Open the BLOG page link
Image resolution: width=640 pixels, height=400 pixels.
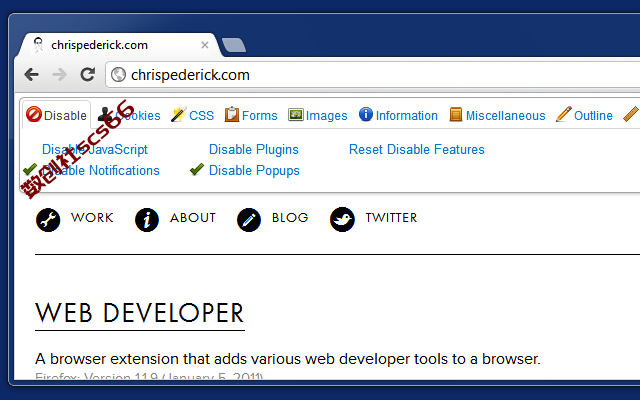click(x=290, y=218)
